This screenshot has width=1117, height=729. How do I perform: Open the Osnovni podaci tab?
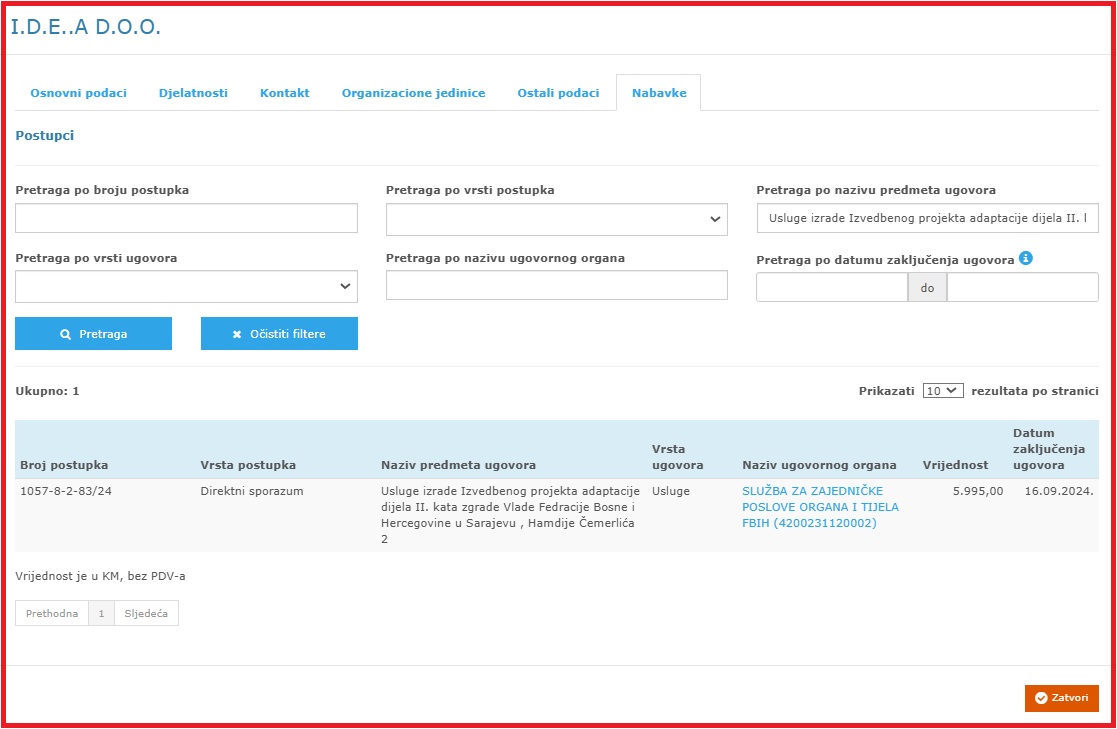[78, 93]
